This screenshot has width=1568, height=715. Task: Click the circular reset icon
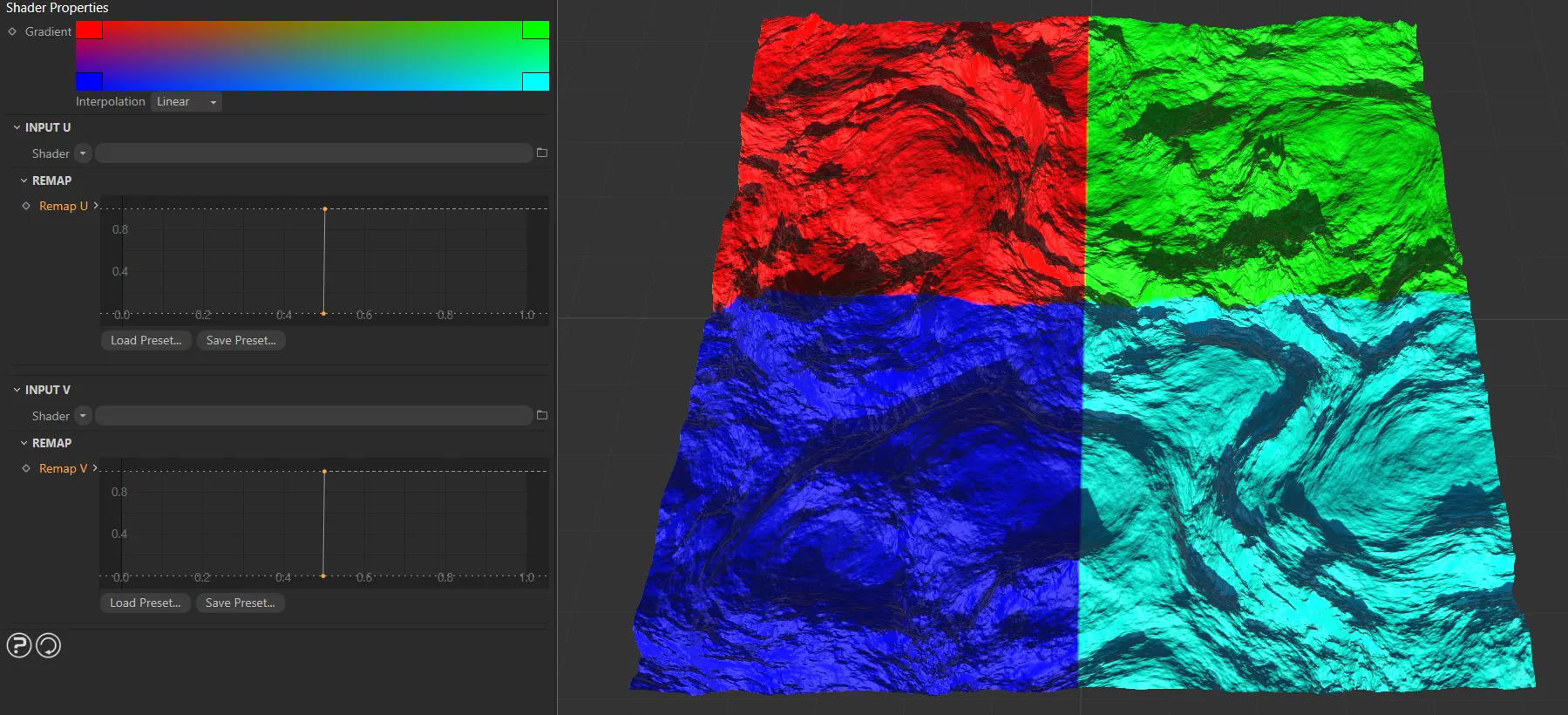(x=49, y=645)
